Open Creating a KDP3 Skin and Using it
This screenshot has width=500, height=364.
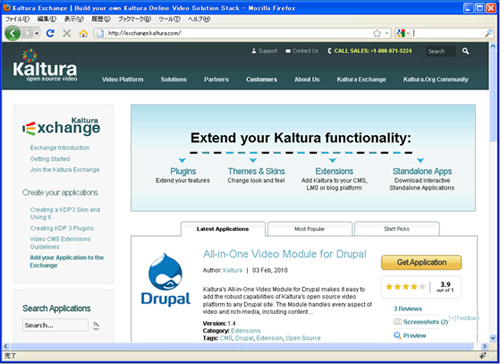[x=65, y=213]
